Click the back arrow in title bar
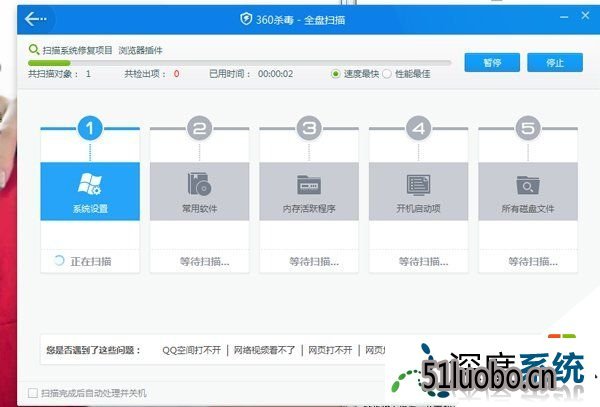Image resolution: width=600 pixels, height=407 pixels. point(35,18)
